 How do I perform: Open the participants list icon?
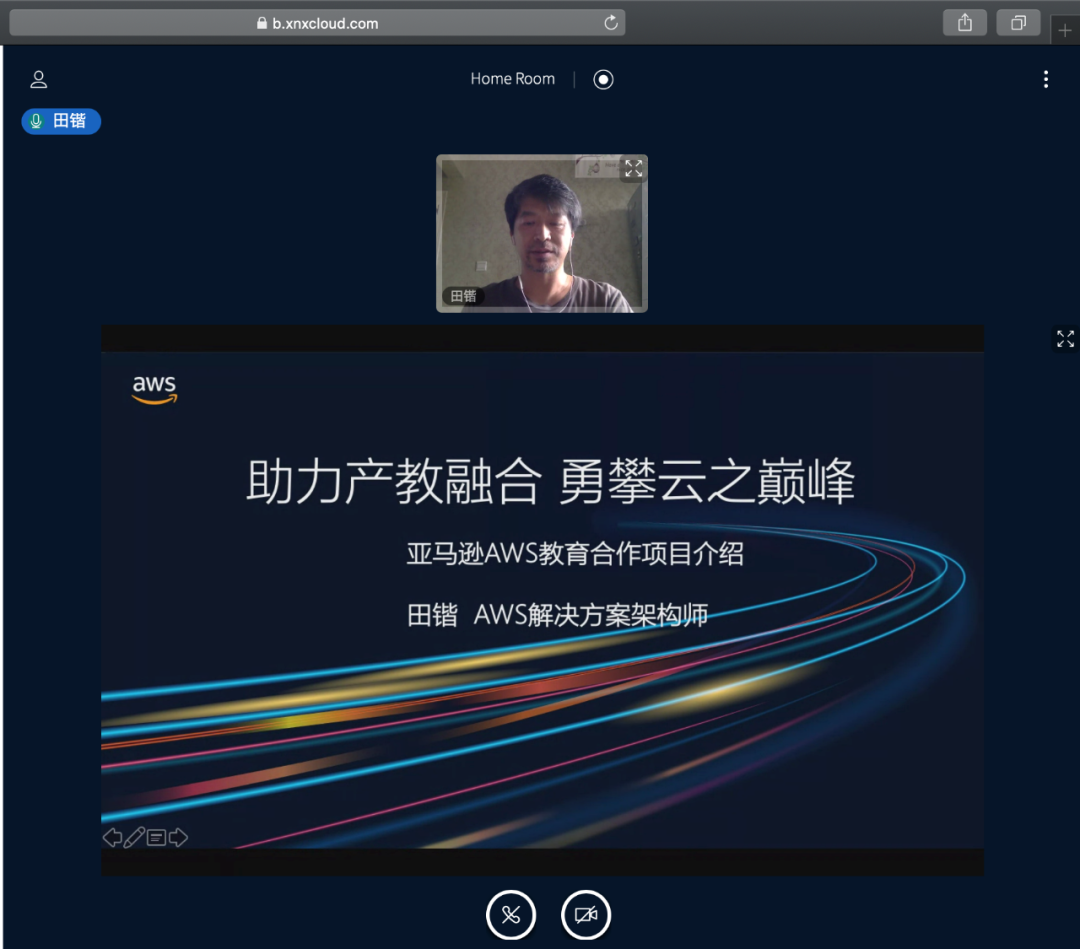pyautogui.click(x=39, y=79)
